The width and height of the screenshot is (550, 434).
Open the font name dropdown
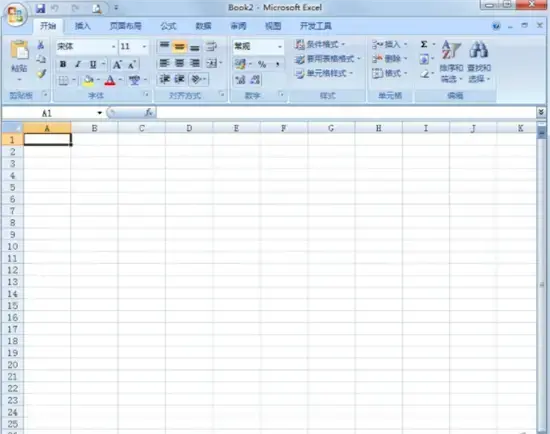click(x=113, y=47)
